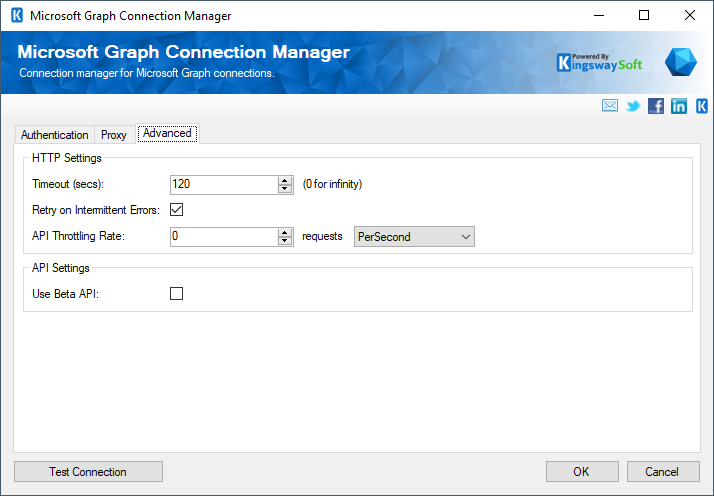Toggle Retry on Intermittent Errors checkbox
Viewport: 714px width, 496px height.
(x=177, y=210)
